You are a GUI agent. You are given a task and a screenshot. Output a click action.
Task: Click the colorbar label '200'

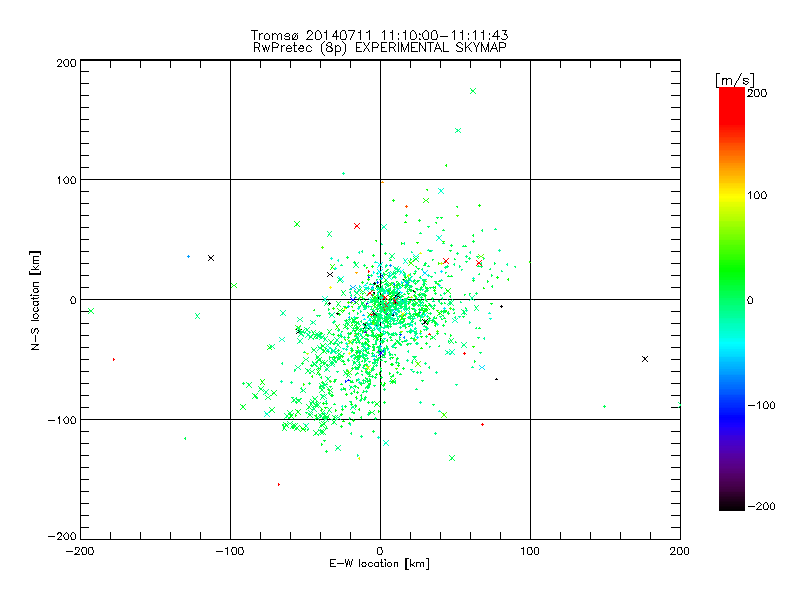[757, 93]
